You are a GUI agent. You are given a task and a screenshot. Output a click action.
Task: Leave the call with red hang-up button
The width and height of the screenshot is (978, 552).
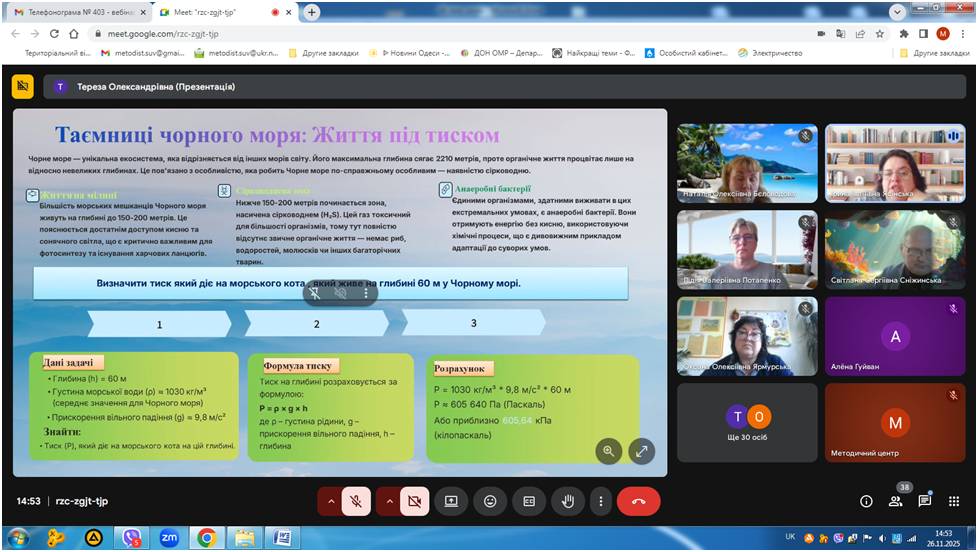point(638,501)
